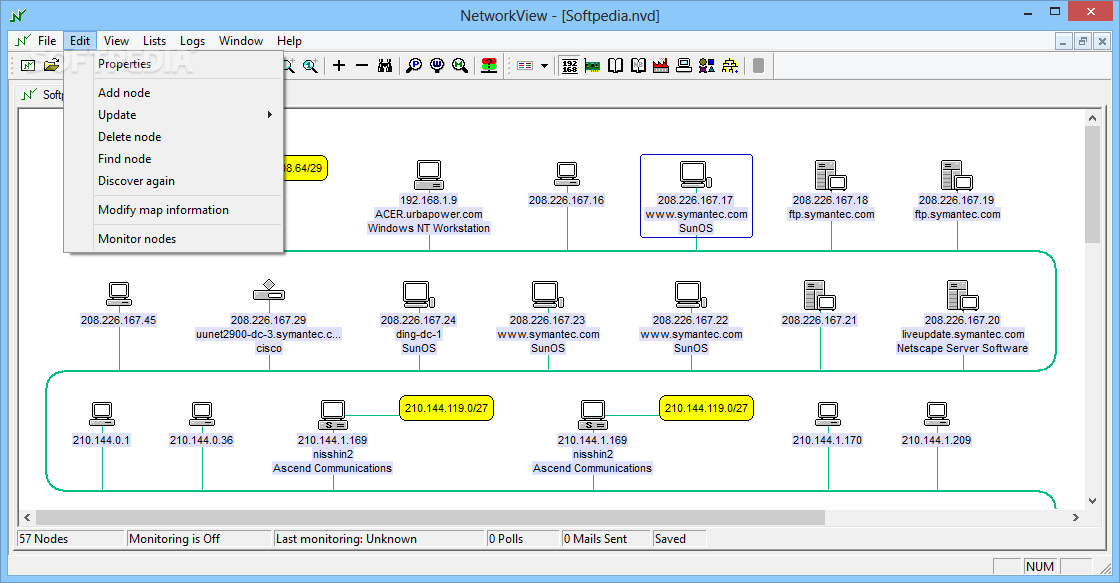1120x583 pixels.
Task: Click the binoculars find icon
Action: 385,66
